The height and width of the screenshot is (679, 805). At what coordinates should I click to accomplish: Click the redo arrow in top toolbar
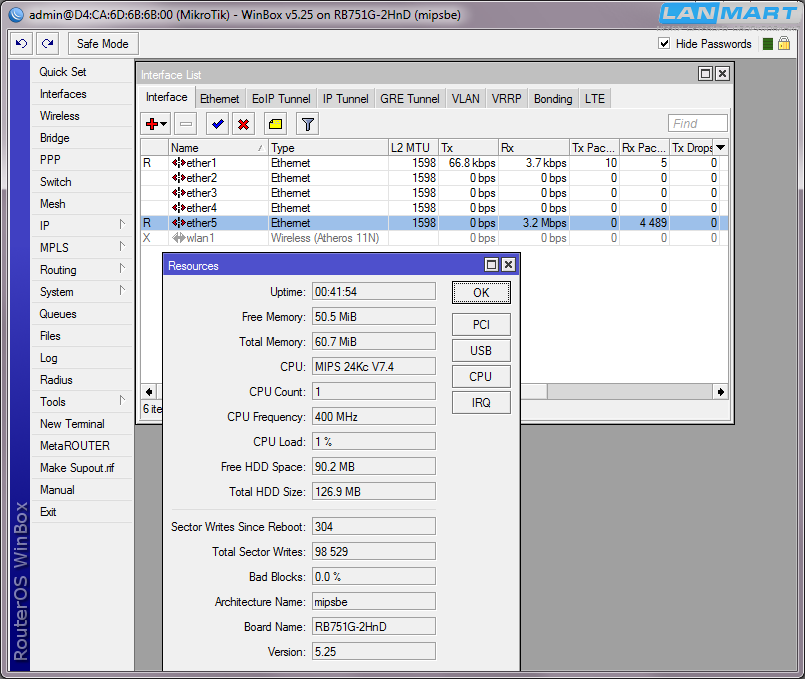click(47, 44)
